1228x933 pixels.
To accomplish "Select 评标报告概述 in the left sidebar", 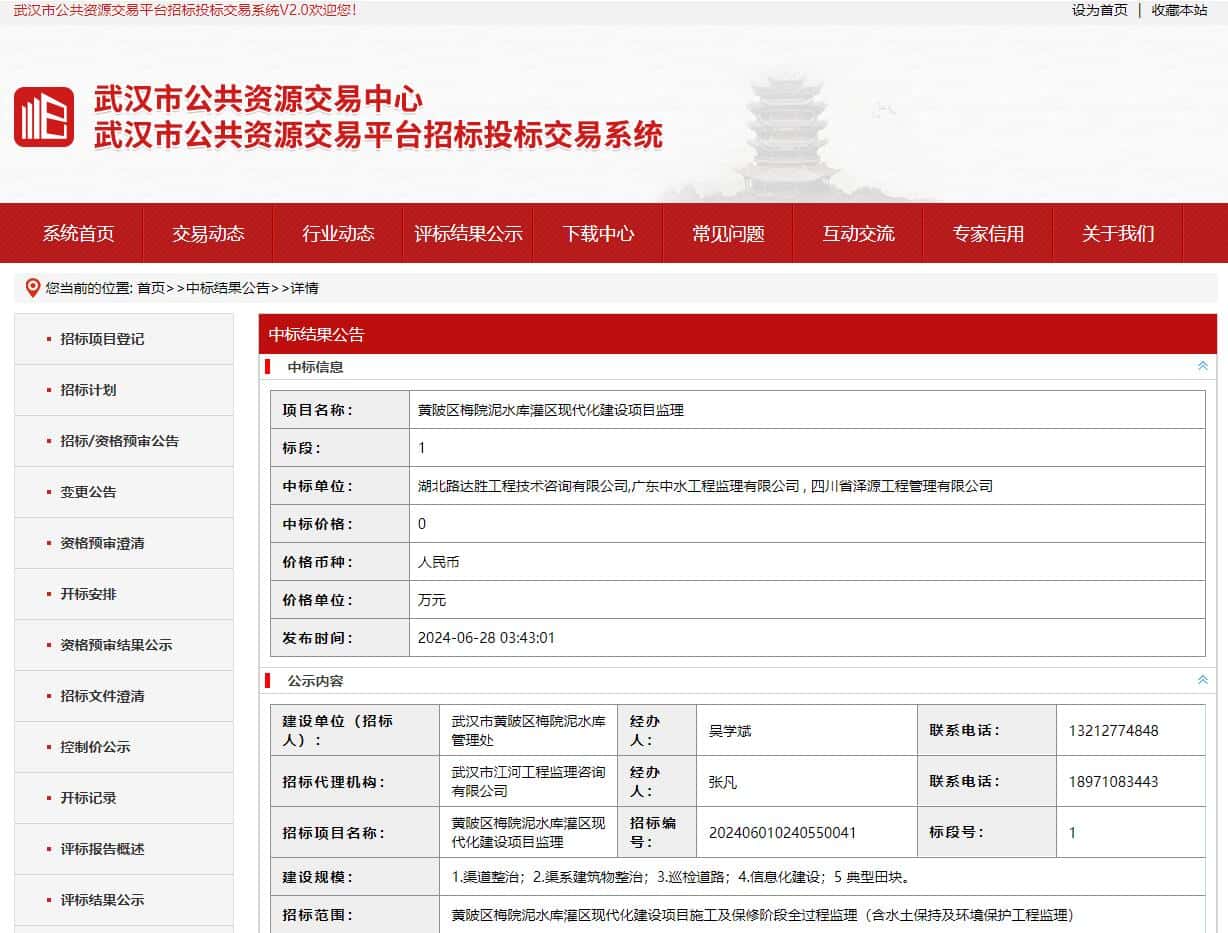I will (102, 849).
